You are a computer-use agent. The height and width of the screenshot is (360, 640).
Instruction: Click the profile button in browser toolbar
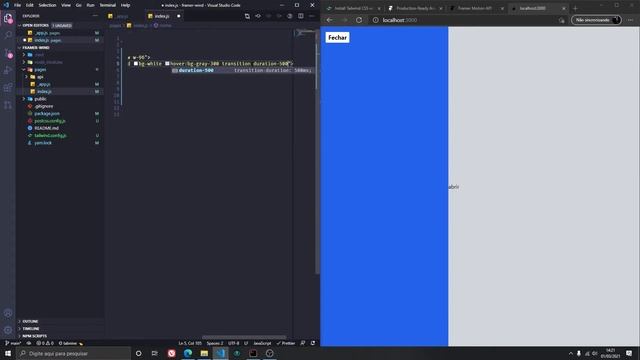coord(596,20)
